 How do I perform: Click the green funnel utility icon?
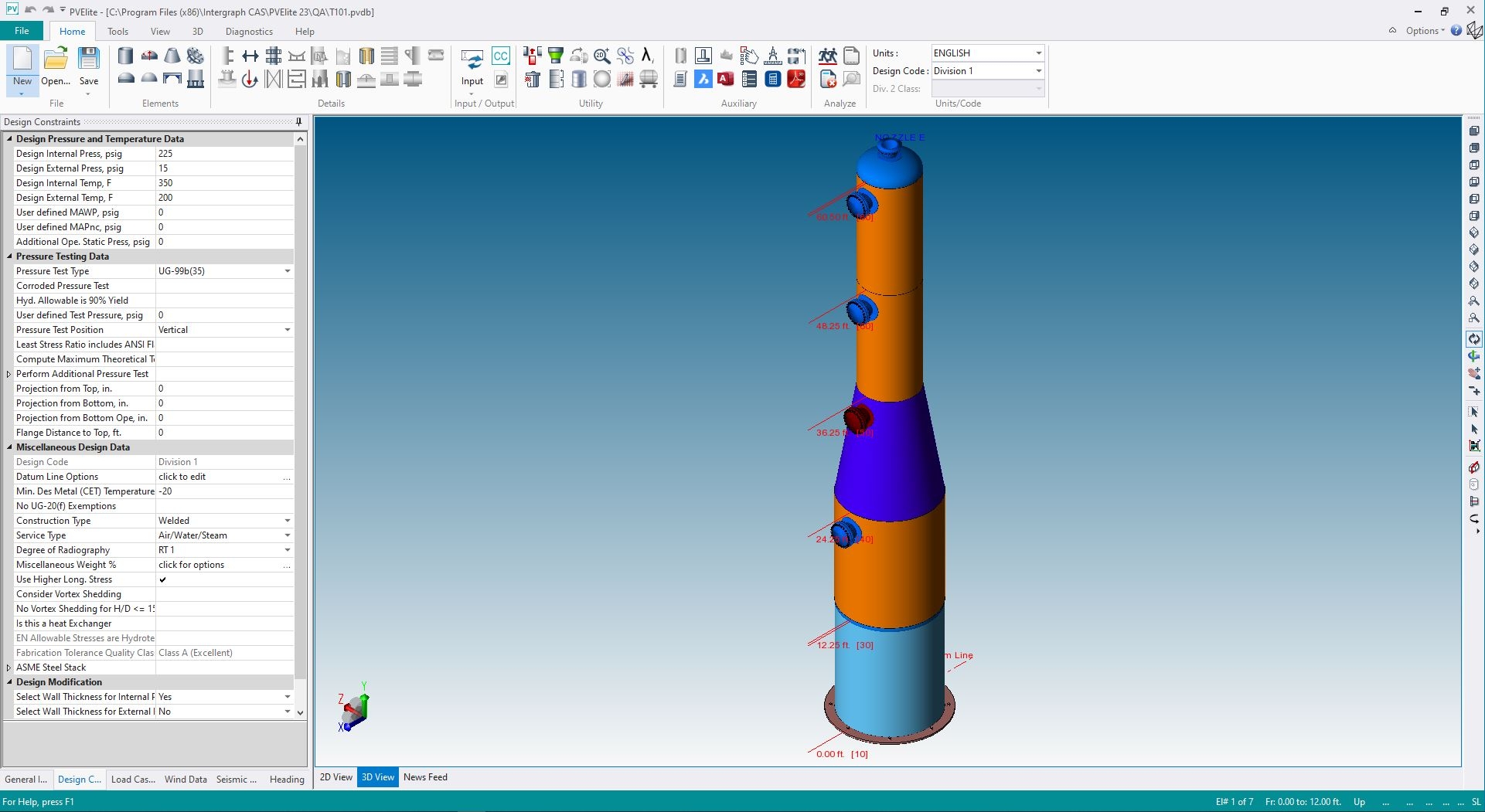coord(556,56)
